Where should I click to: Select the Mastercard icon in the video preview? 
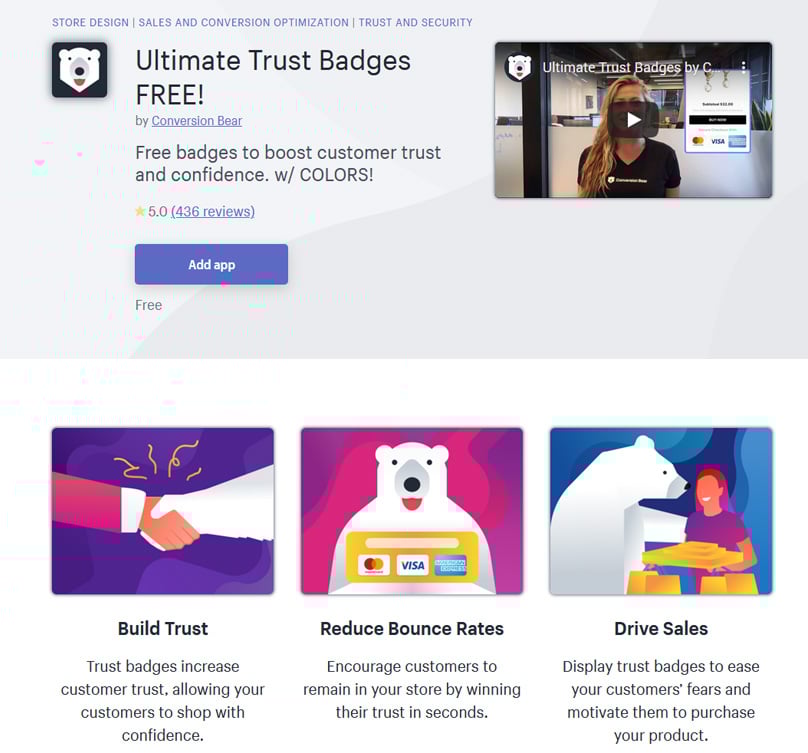point(698,141)
